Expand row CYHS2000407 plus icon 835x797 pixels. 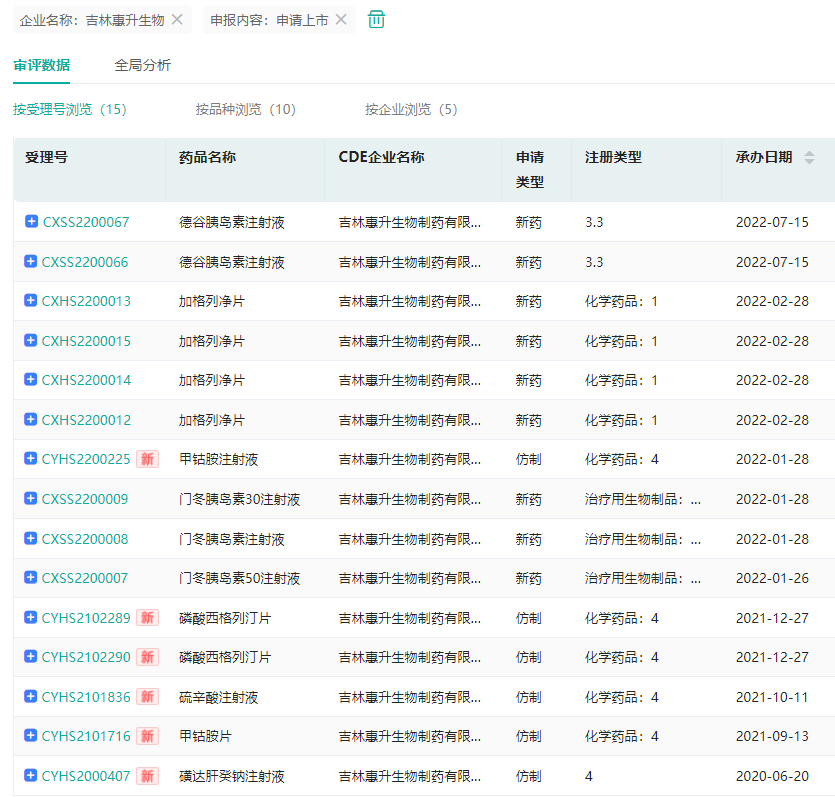pyautogui.click(x=31, y=776)
